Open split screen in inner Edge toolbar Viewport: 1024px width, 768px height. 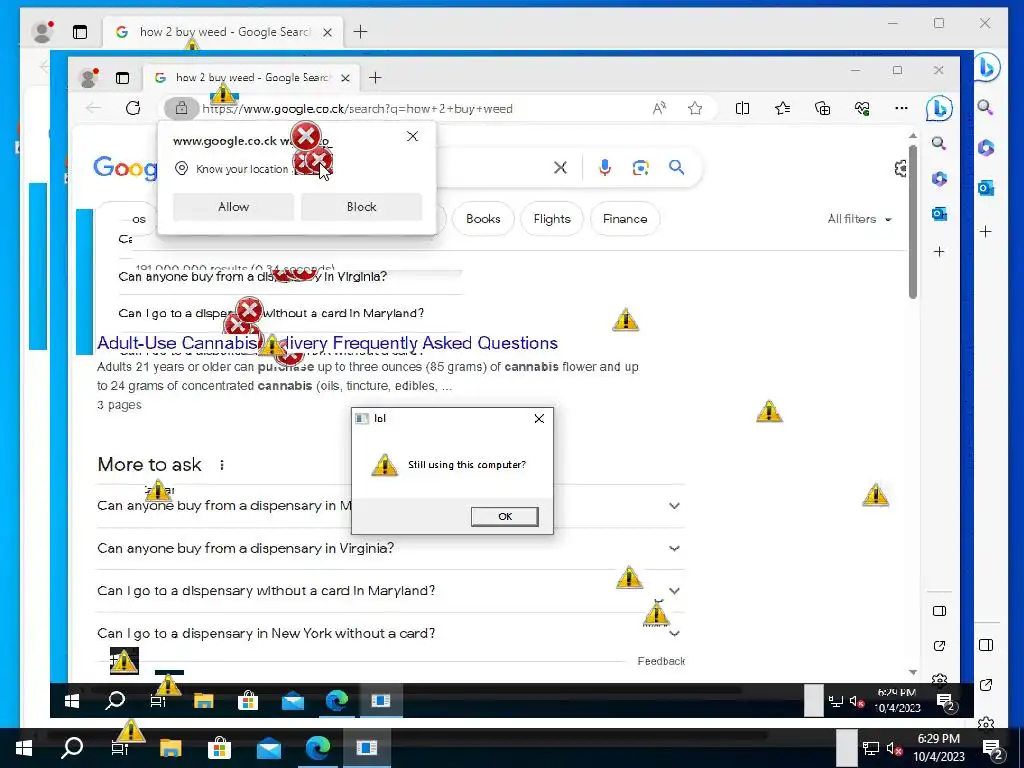tap(743, 108)
